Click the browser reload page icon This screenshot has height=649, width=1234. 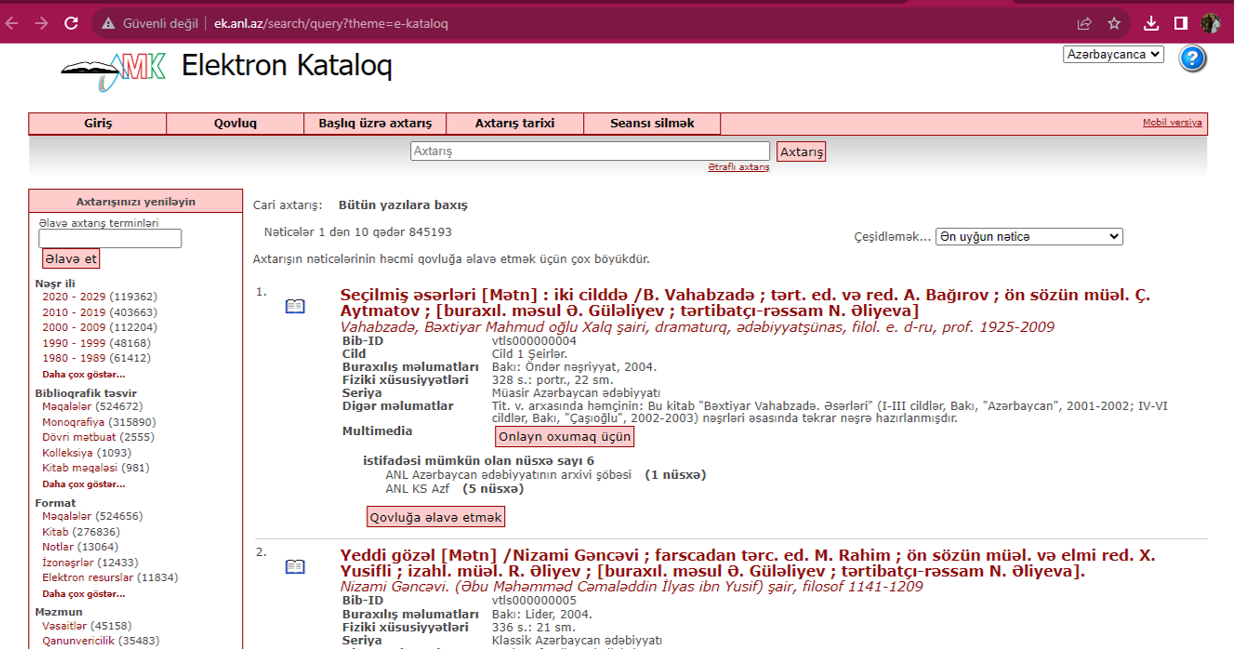(x=71, y=23)
